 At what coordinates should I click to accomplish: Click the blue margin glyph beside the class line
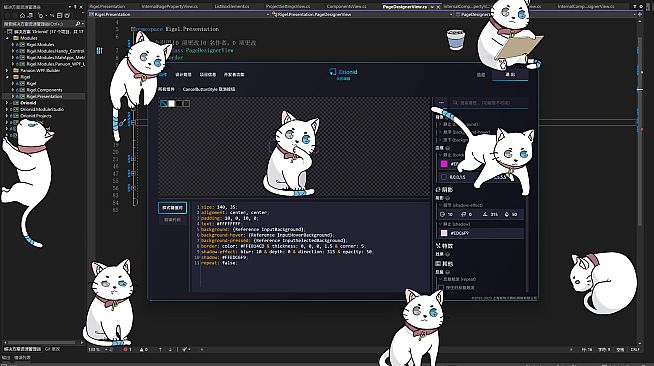99,50
